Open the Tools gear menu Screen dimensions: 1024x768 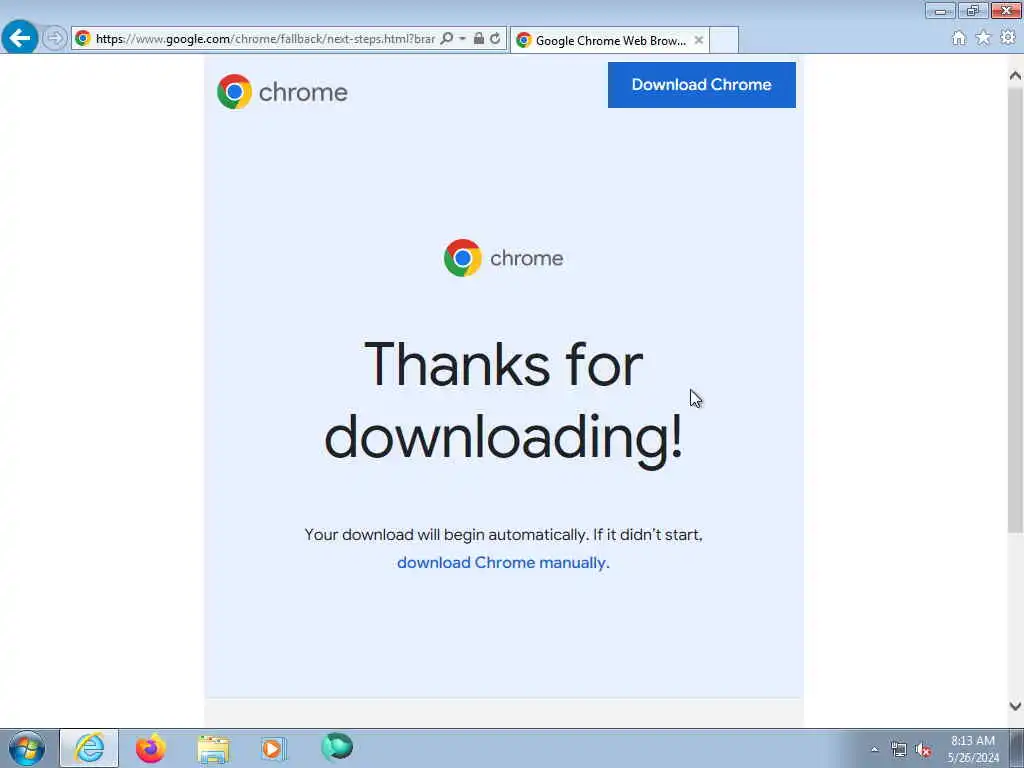pos(1008,38)
